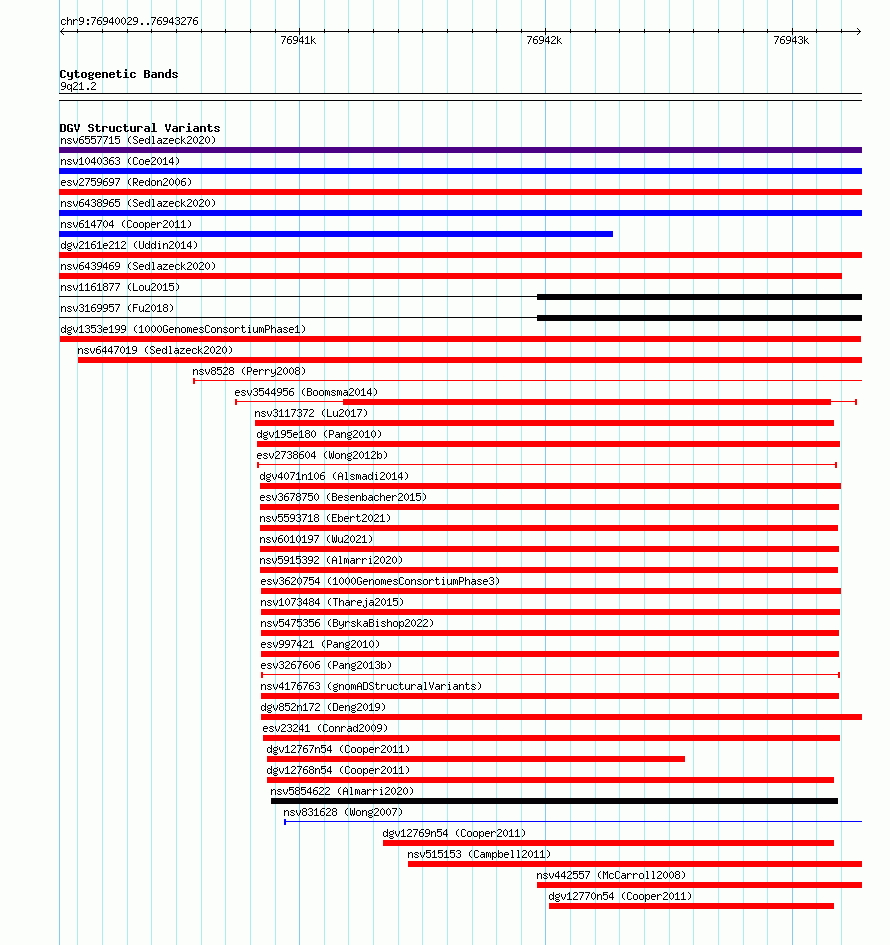Click esv3620754 (1000GenomesConsortiumPhase3) label

coord(380,582)
